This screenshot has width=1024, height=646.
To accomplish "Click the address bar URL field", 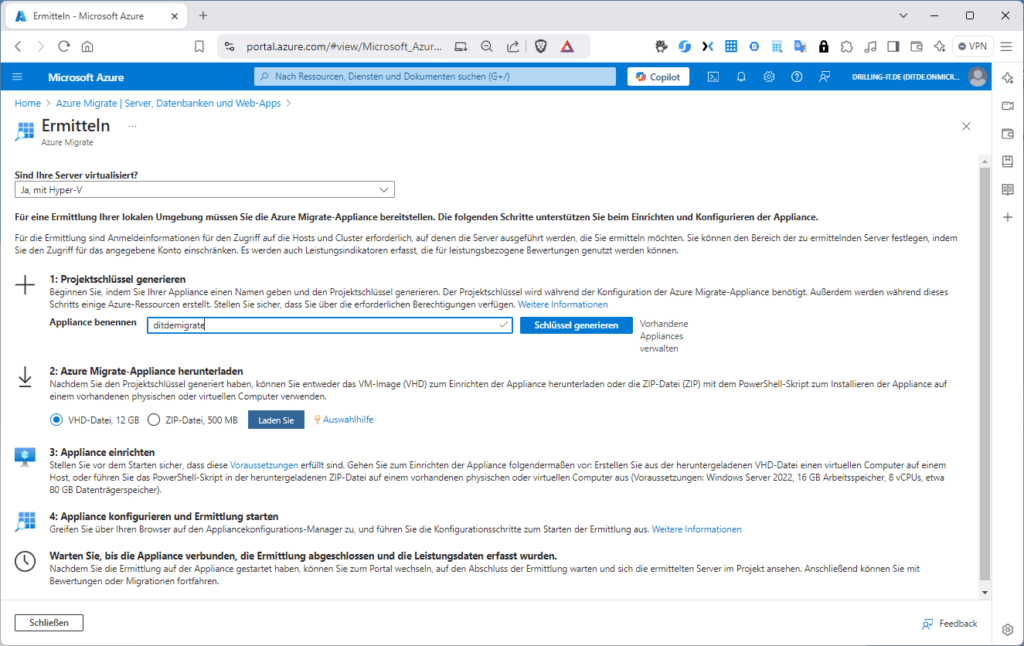I will click(x=344, y=46).
